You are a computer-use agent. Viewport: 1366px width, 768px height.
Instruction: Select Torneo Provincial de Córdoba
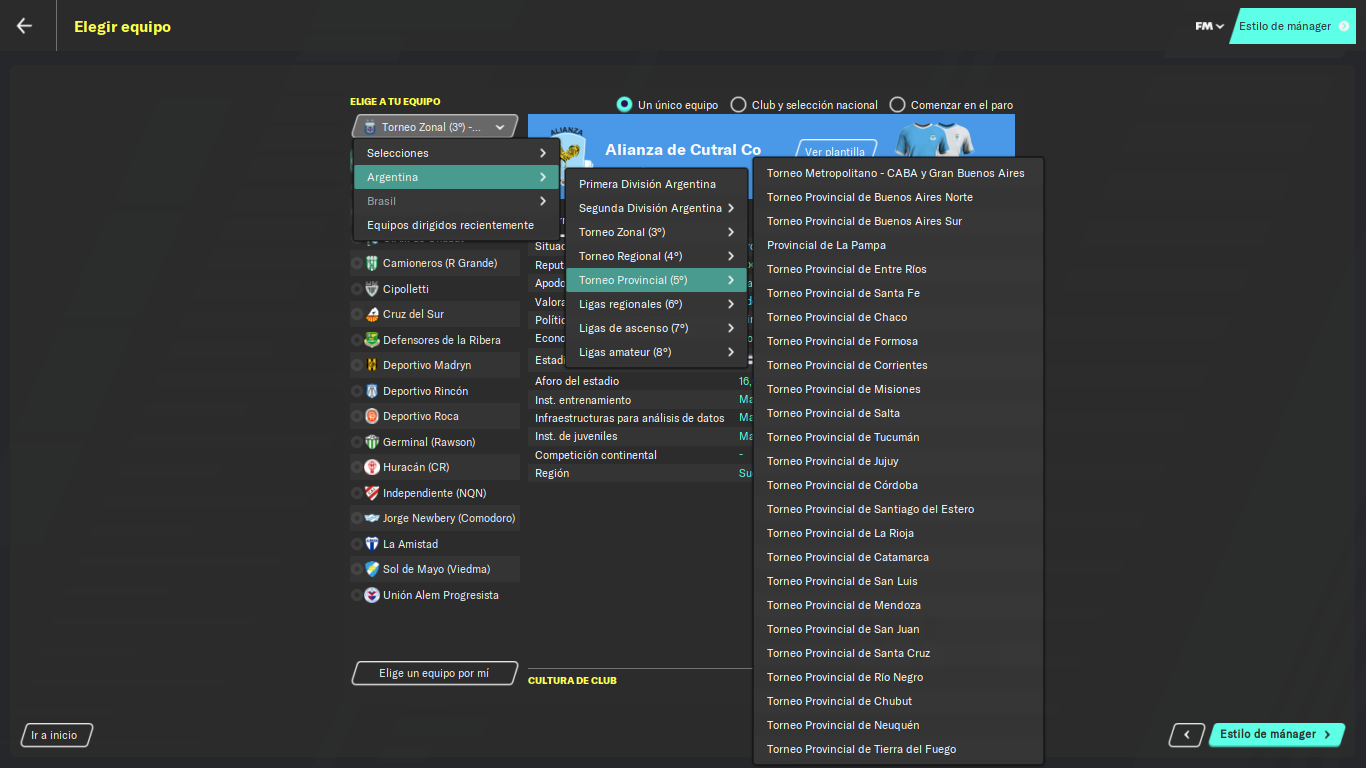[x=898, y=485]
